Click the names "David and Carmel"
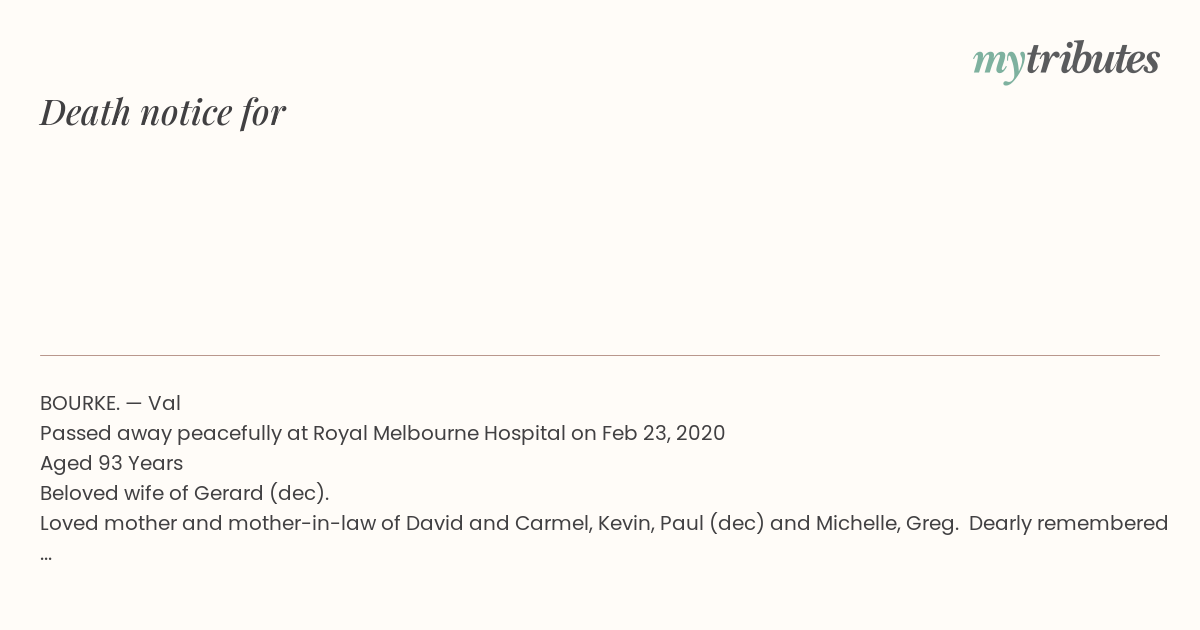The height and width of the screenshot is (630, 1200). [498, 524]
